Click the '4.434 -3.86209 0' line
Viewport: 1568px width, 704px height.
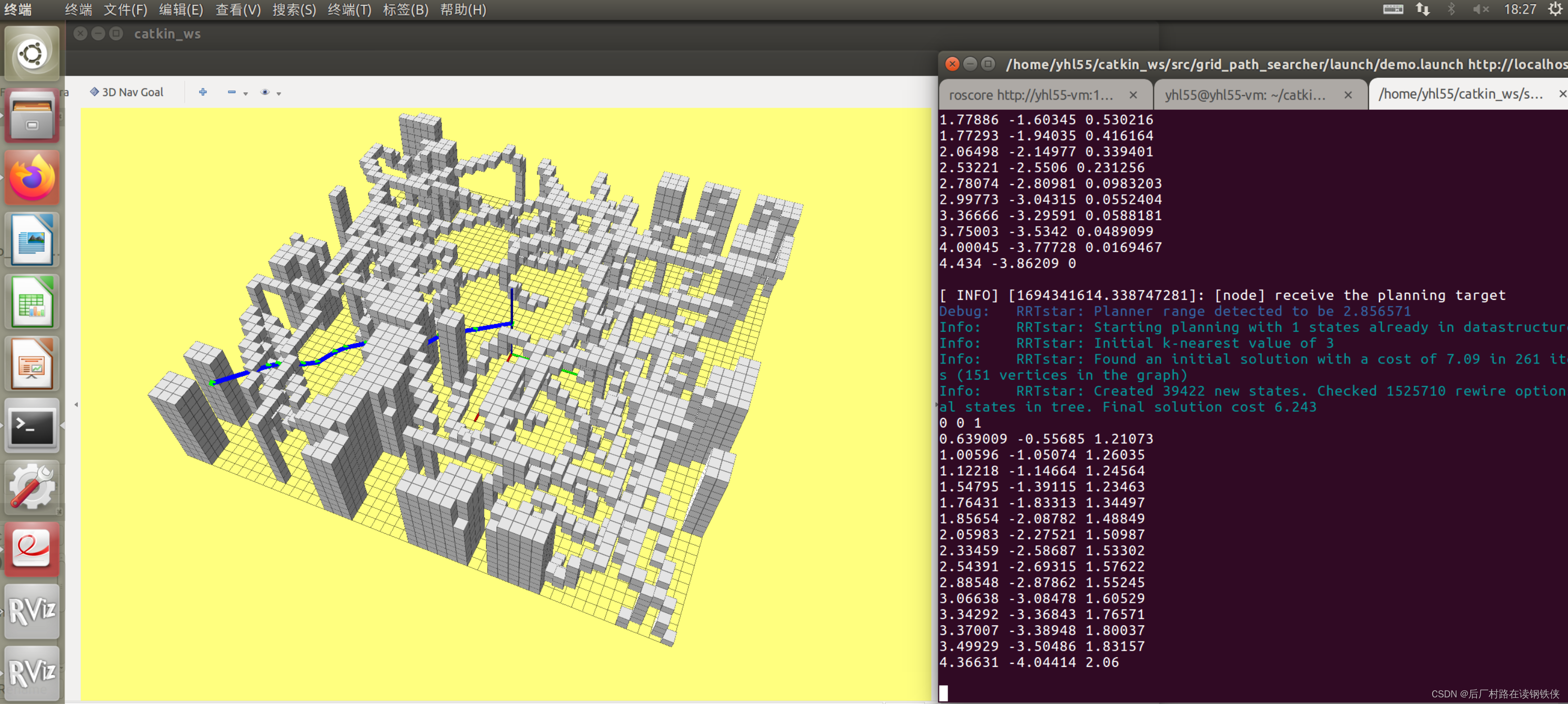click(x=1008, y=264)
